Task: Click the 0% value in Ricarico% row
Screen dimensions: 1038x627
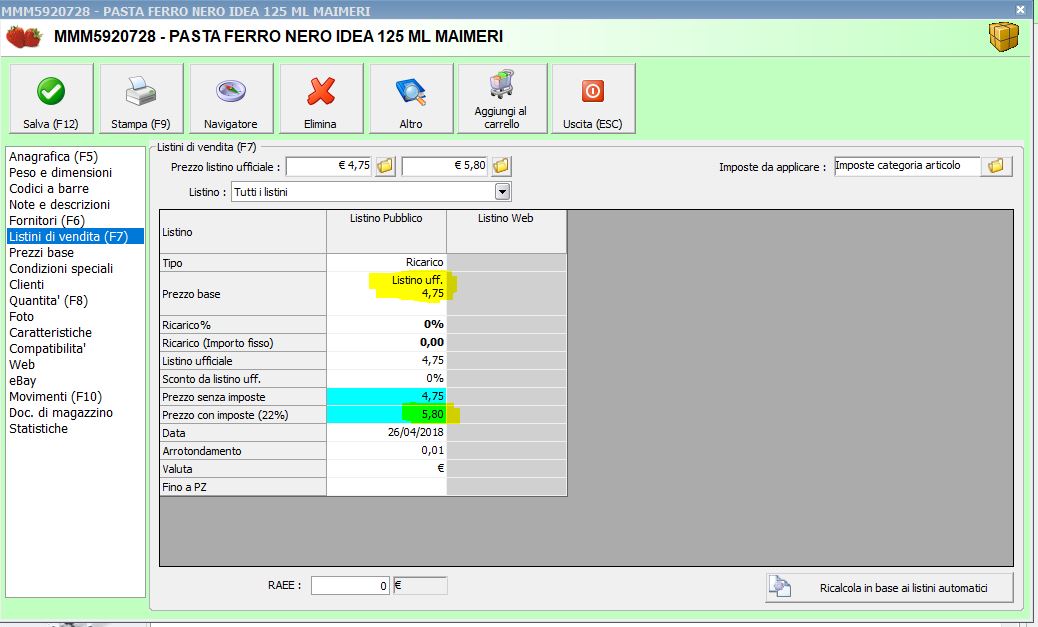Action: [387, 324]
